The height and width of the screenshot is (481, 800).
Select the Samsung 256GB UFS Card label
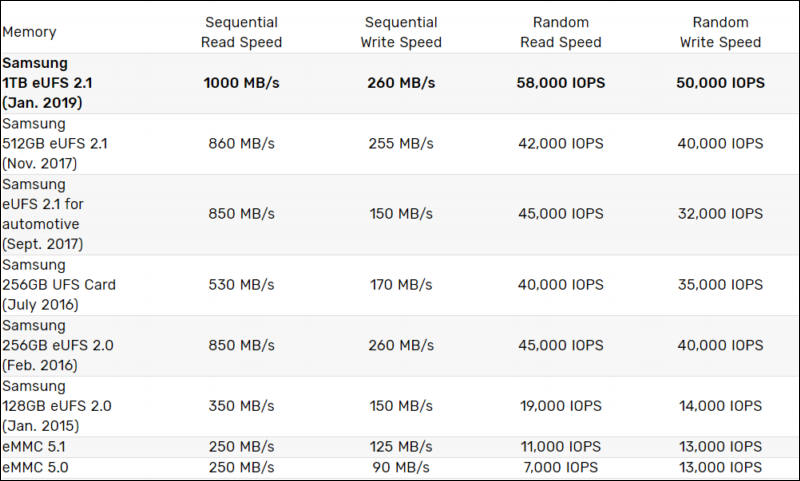tap(59, 285)
